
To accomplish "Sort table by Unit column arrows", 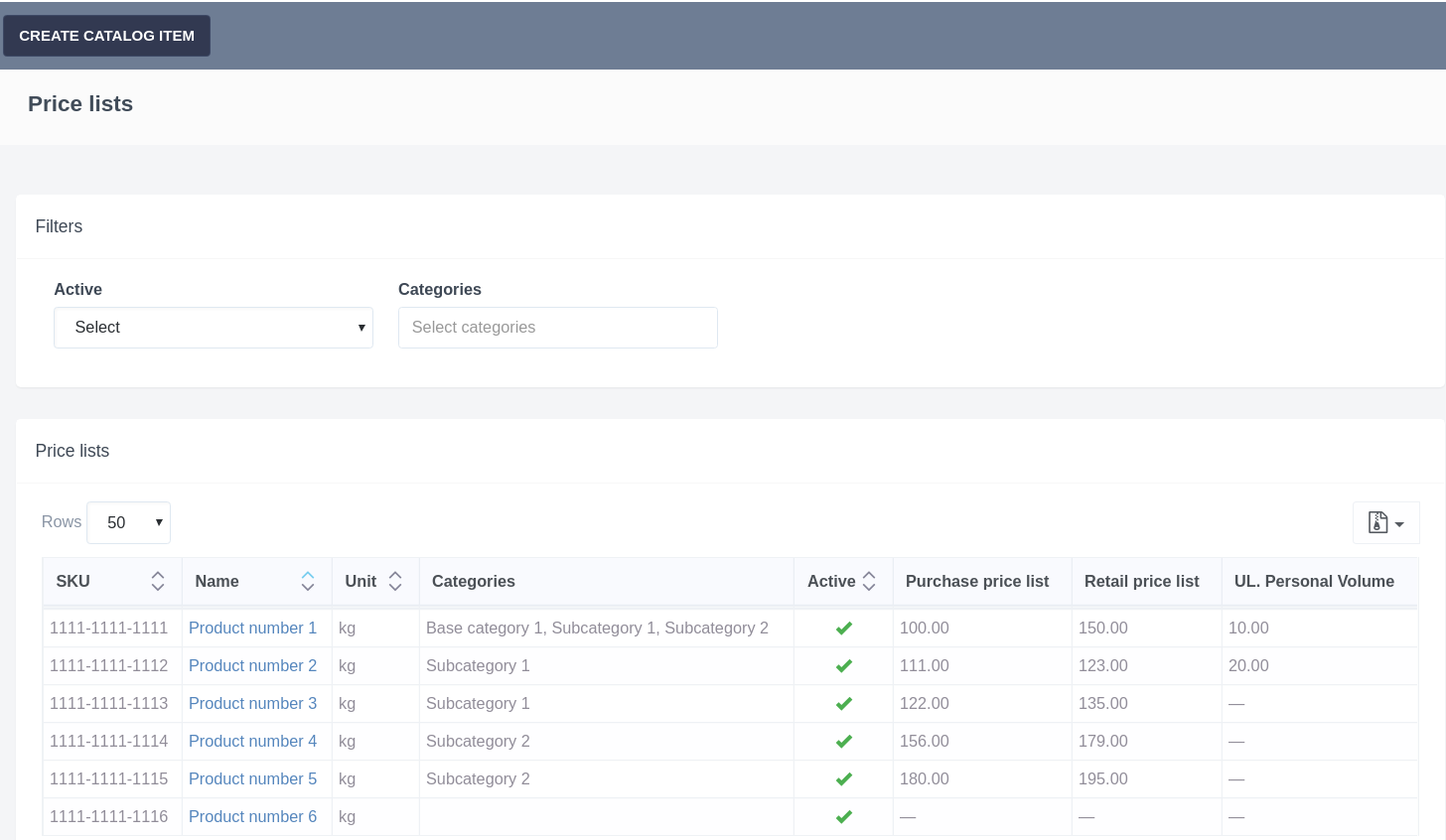I will coord(395,582).
